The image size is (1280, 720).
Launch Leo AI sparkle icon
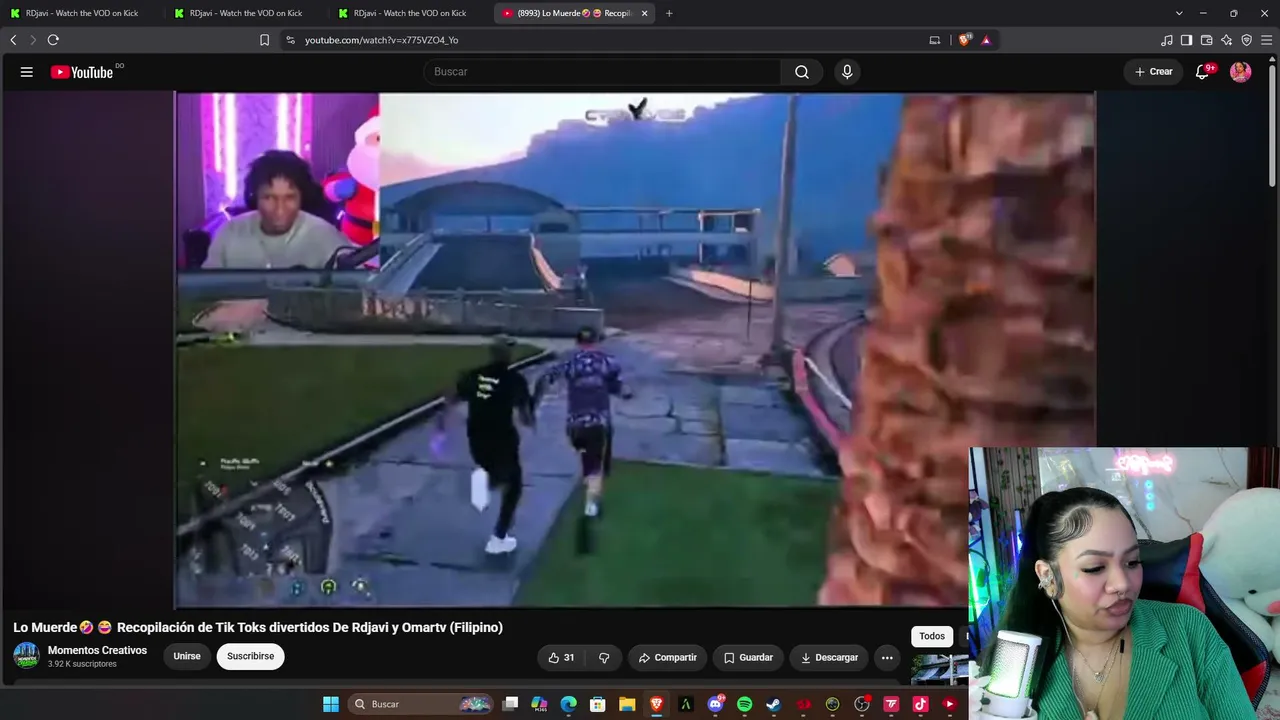click(1227, 40)
